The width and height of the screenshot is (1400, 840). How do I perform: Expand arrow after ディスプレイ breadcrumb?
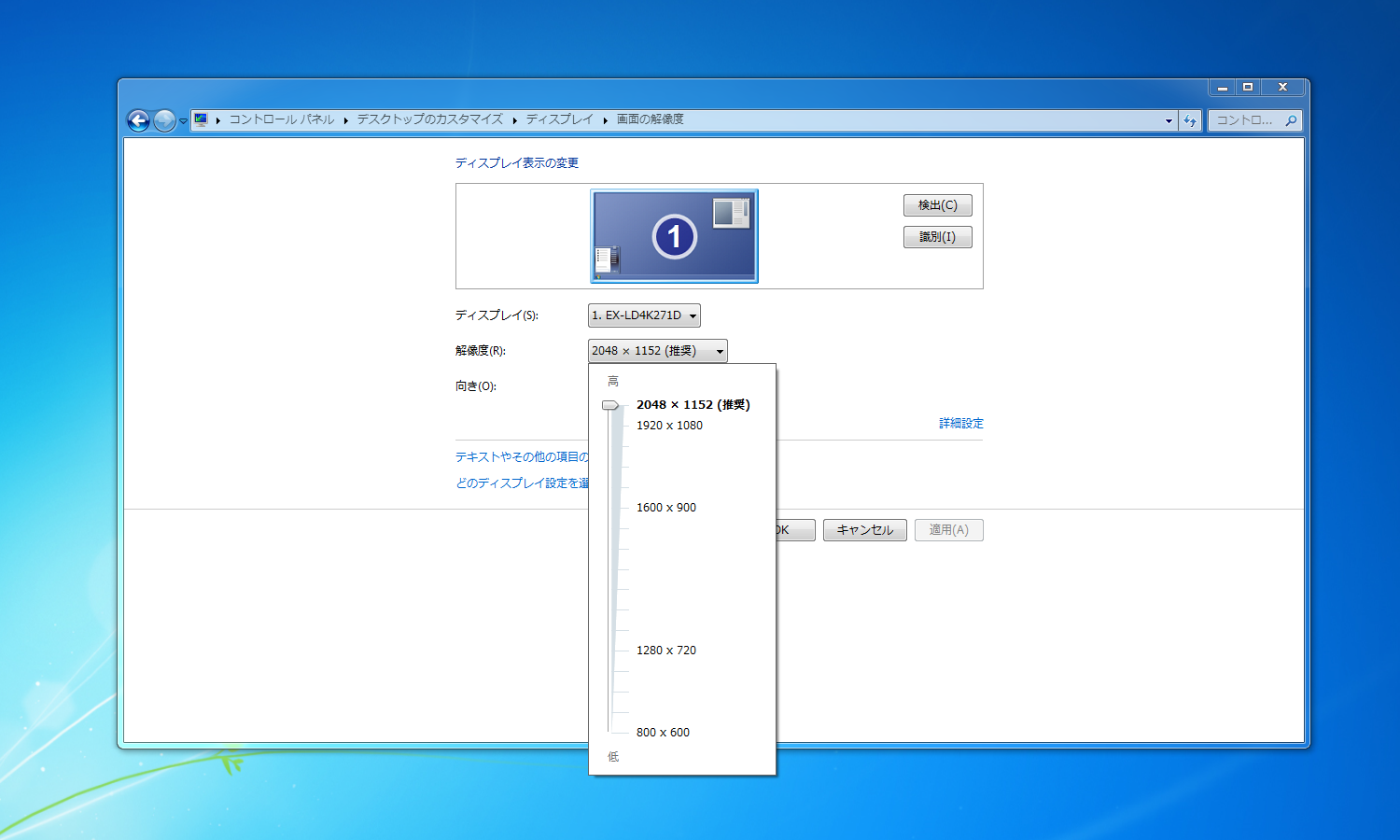tap(605, 120)
